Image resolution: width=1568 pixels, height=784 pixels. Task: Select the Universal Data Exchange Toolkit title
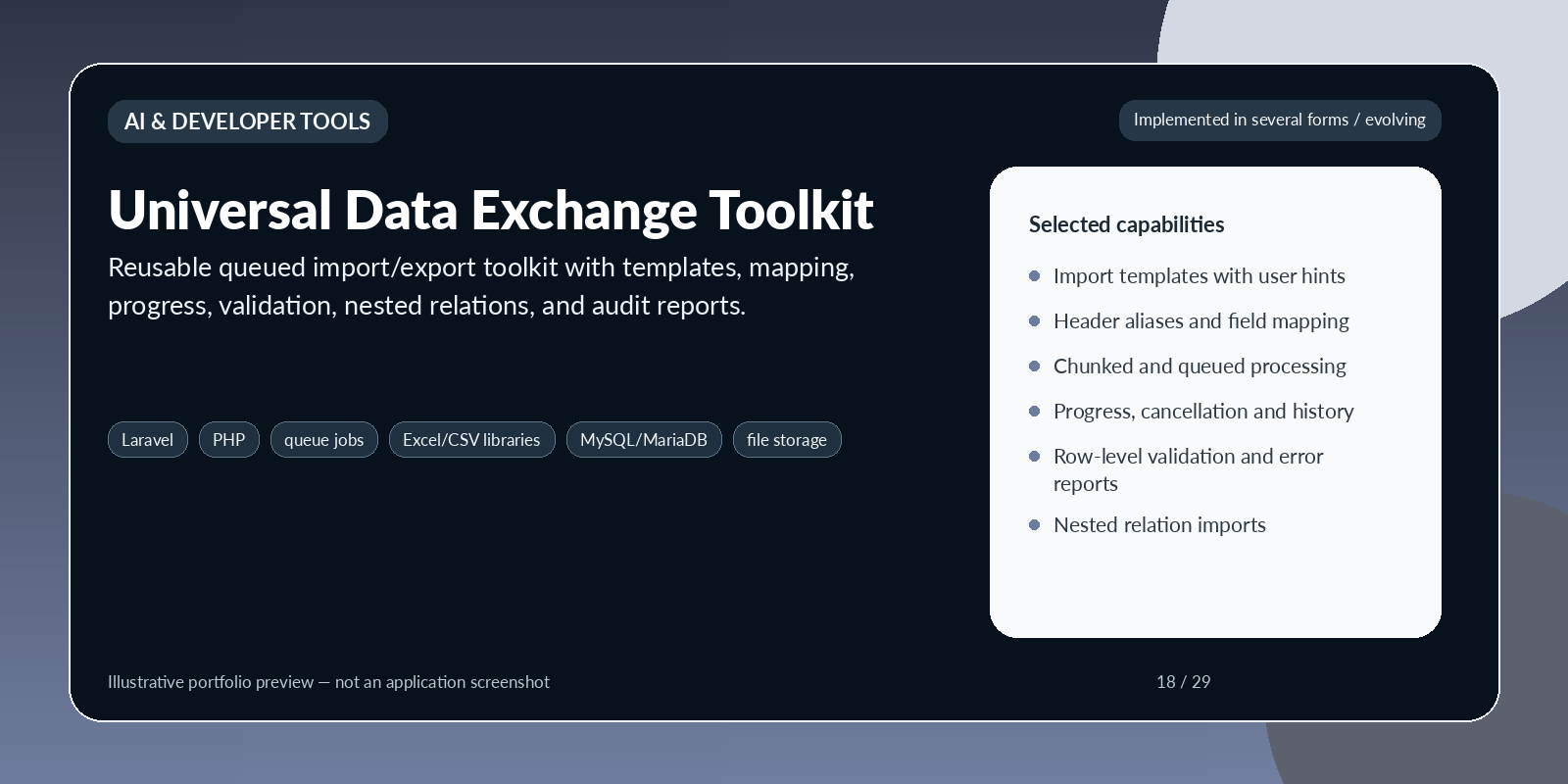pyautogui.click(x=490, y=209)
